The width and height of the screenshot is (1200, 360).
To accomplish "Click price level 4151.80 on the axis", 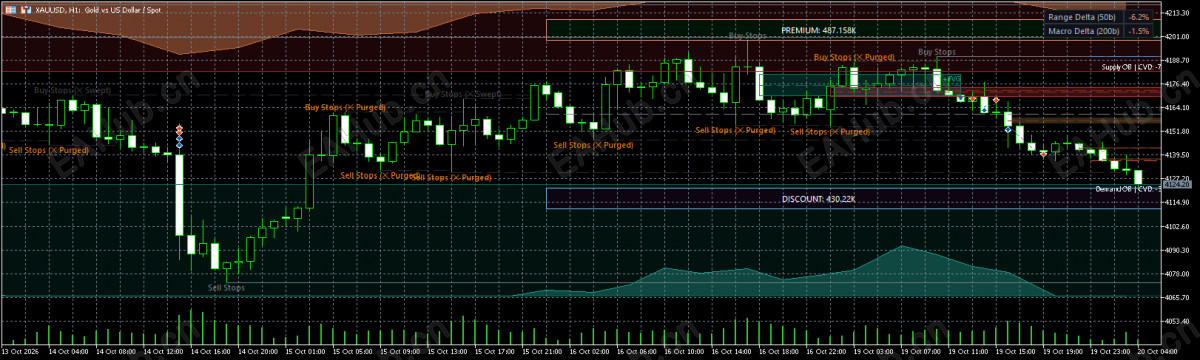I will click(x=1176, y=131).
